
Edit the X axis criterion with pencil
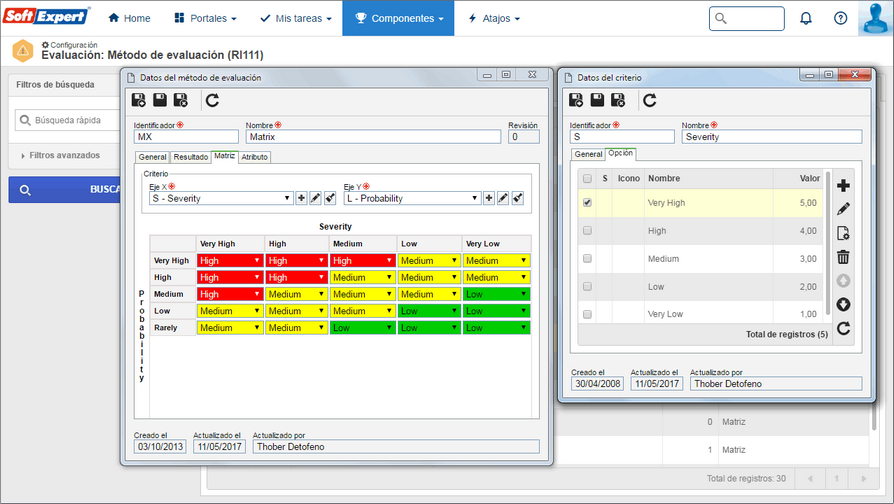coord(315,198)
